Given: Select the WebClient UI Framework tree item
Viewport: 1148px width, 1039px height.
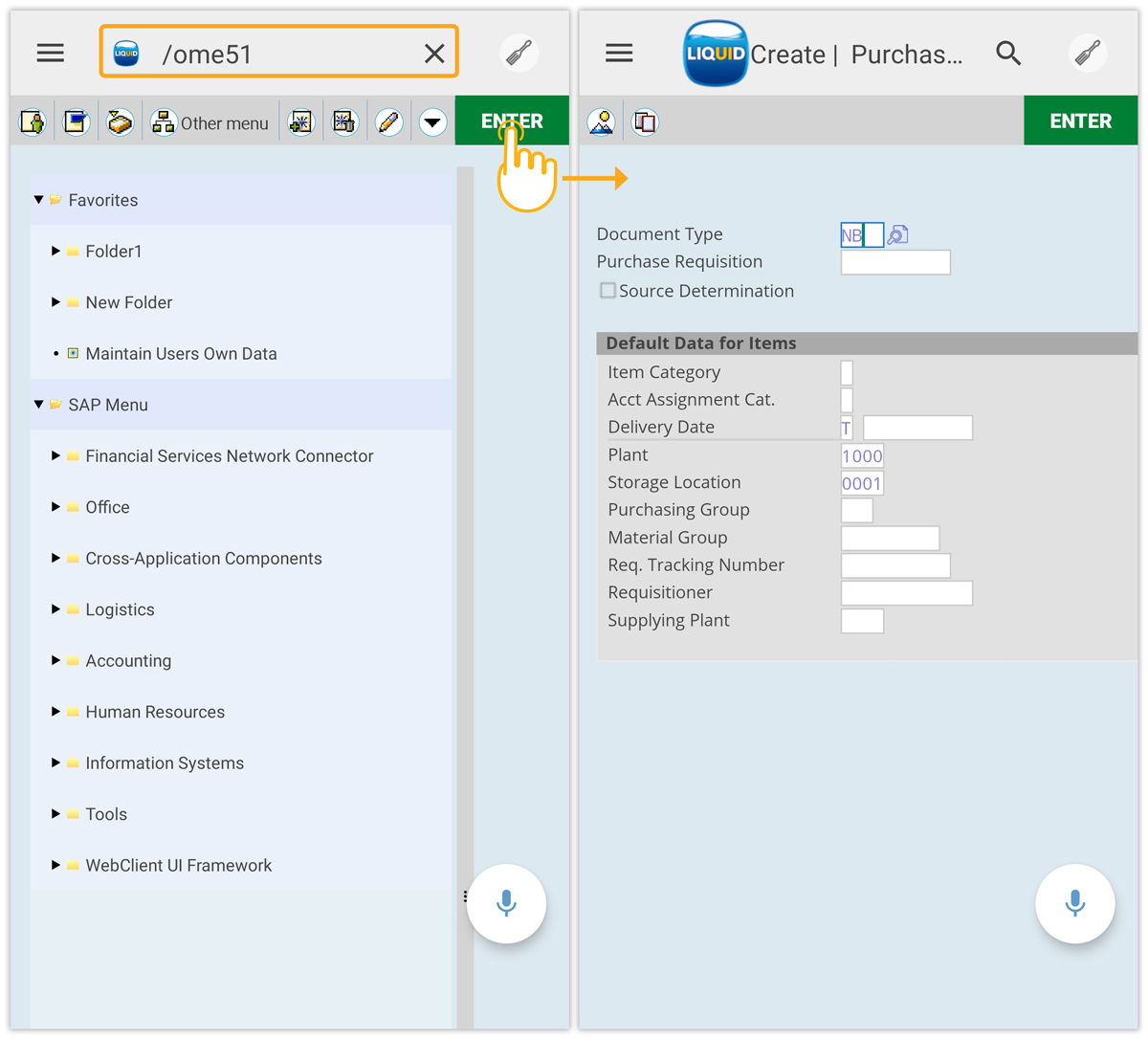Looking at the screenshot, I should [179, 865].
